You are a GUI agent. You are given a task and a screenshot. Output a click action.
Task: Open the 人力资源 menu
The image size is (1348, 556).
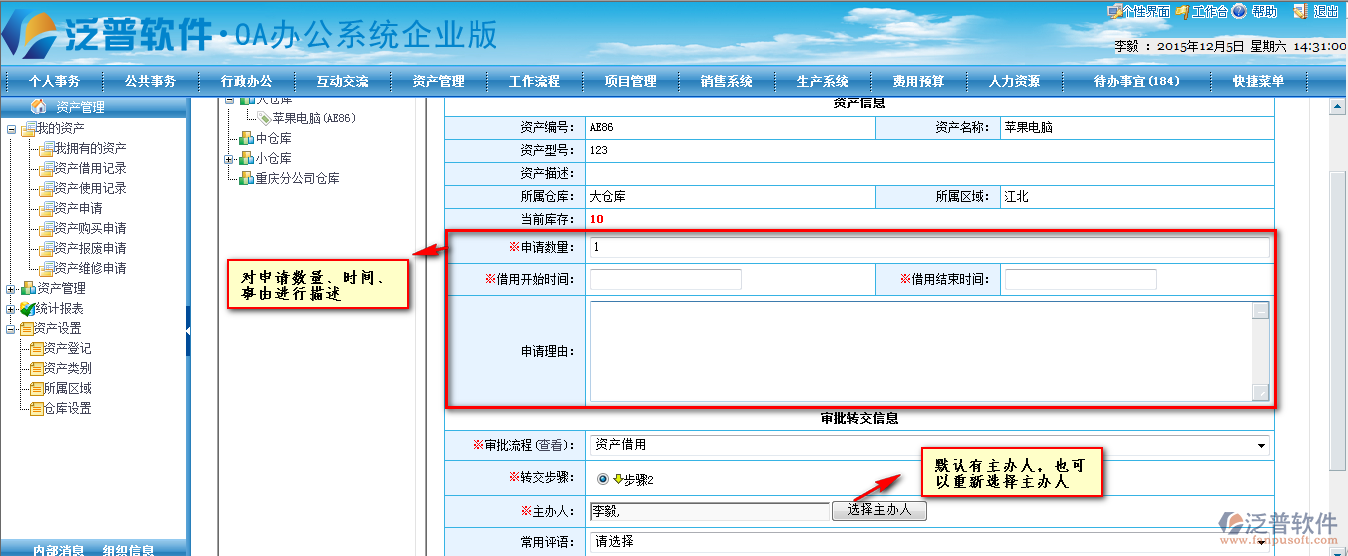(x=1014, y=81)
